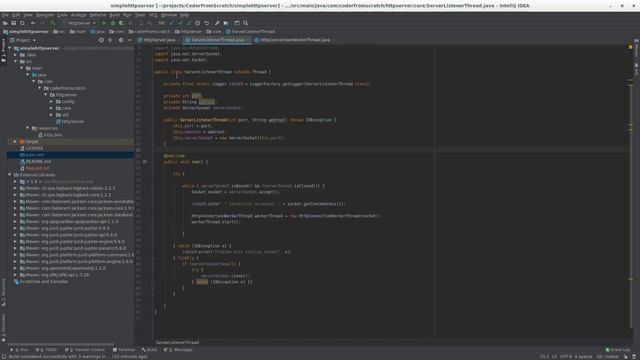Open the TODO tool window
The width and height of the screenshot is (640, 360).
pyautogui.click(x=46, y=350)
